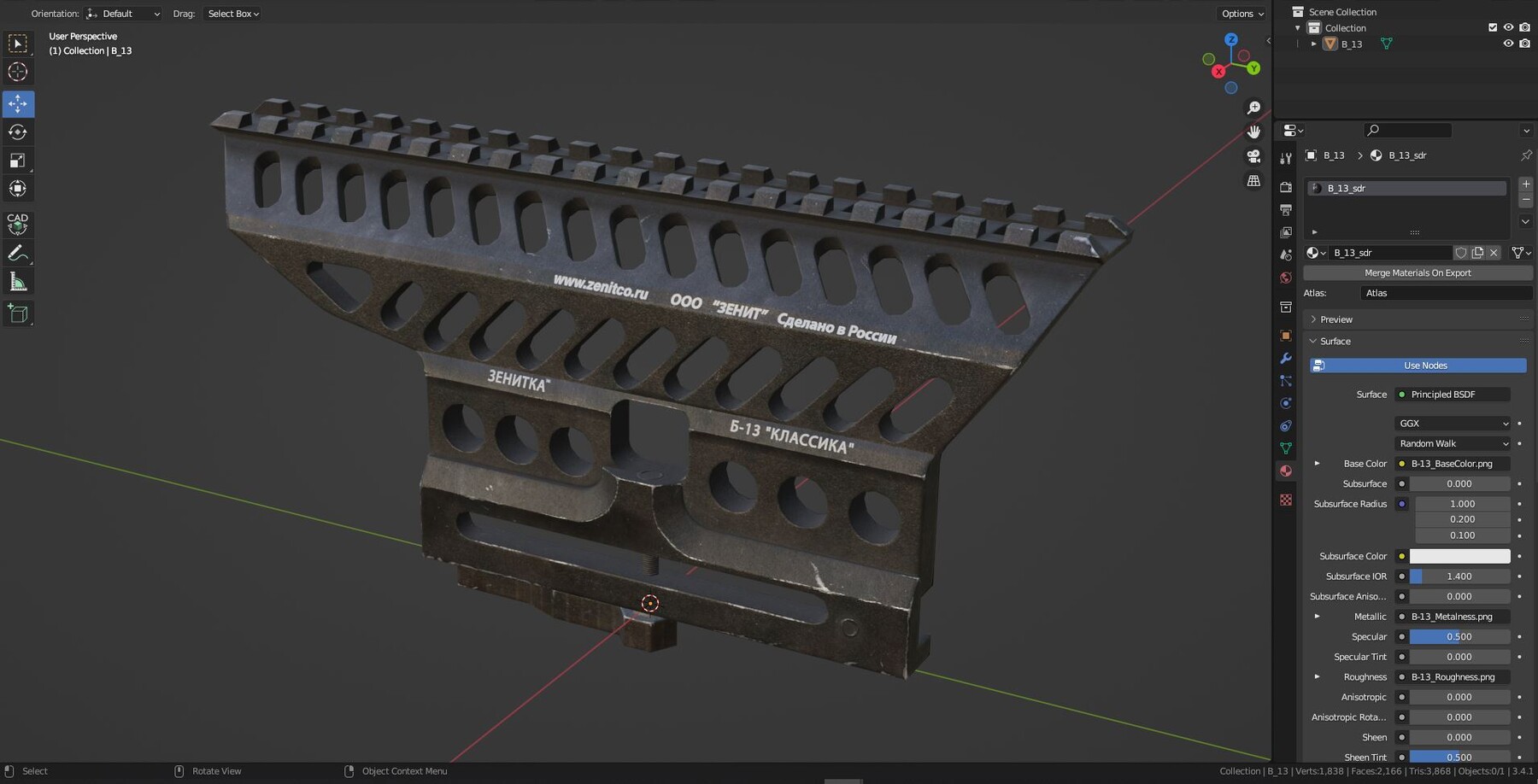Open the Orientation dropdown set to Default

[x=125, y=14]
